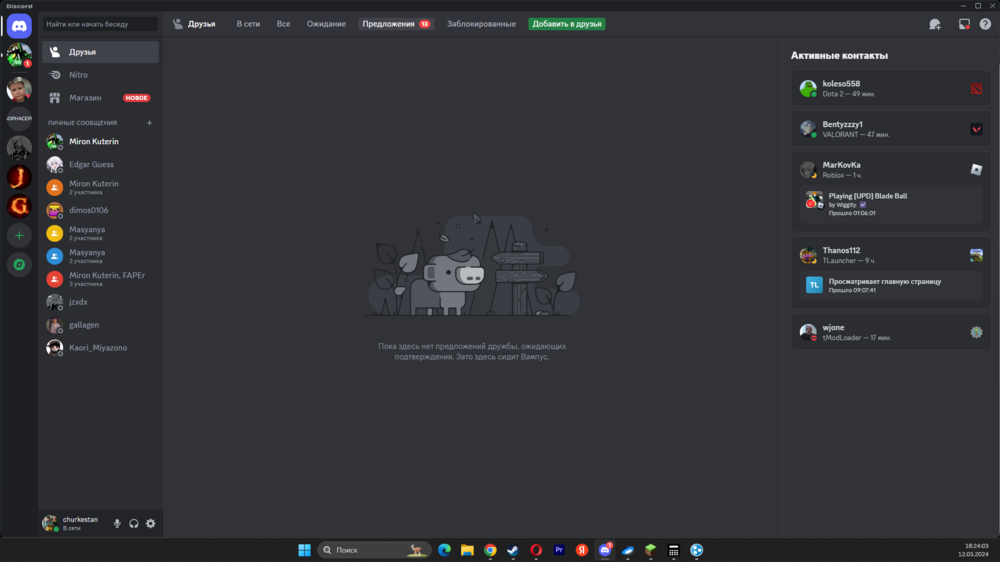Click the Добавить в друзья button

(x=567, y=24)
